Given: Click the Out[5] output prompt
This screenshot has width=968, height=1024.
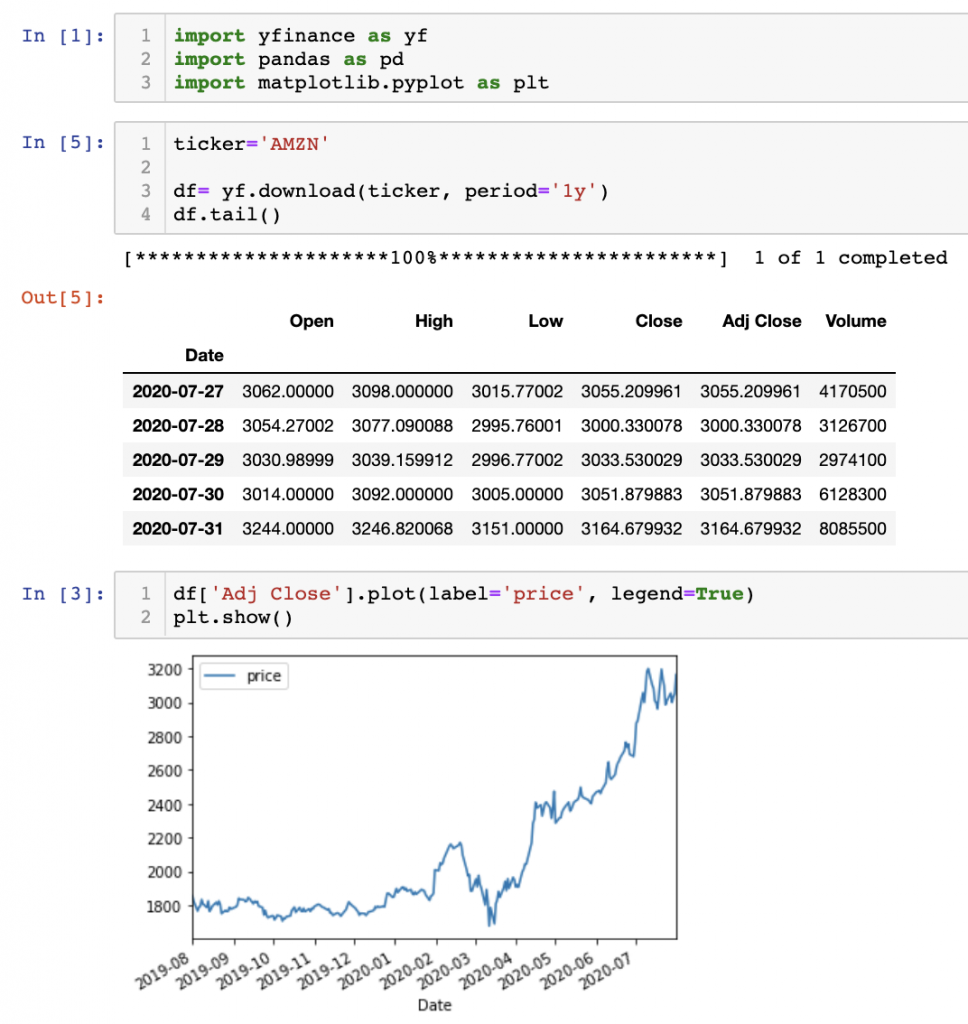Looking at the screenshot, I should coord(62,298).
